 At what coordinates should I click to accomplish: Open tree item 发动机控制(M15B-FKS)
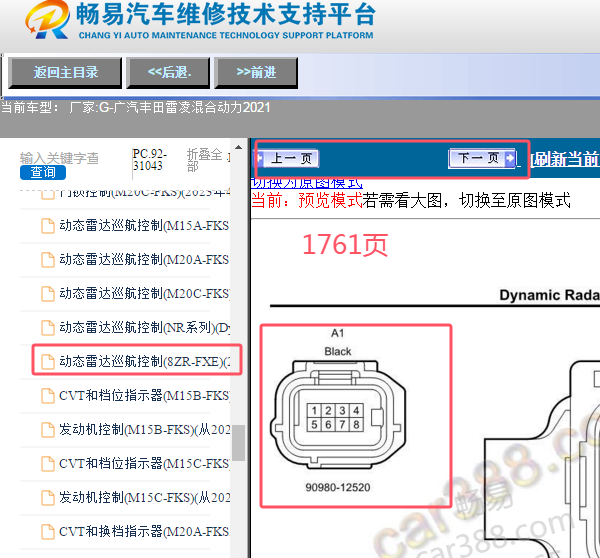(x=144, y=429)
